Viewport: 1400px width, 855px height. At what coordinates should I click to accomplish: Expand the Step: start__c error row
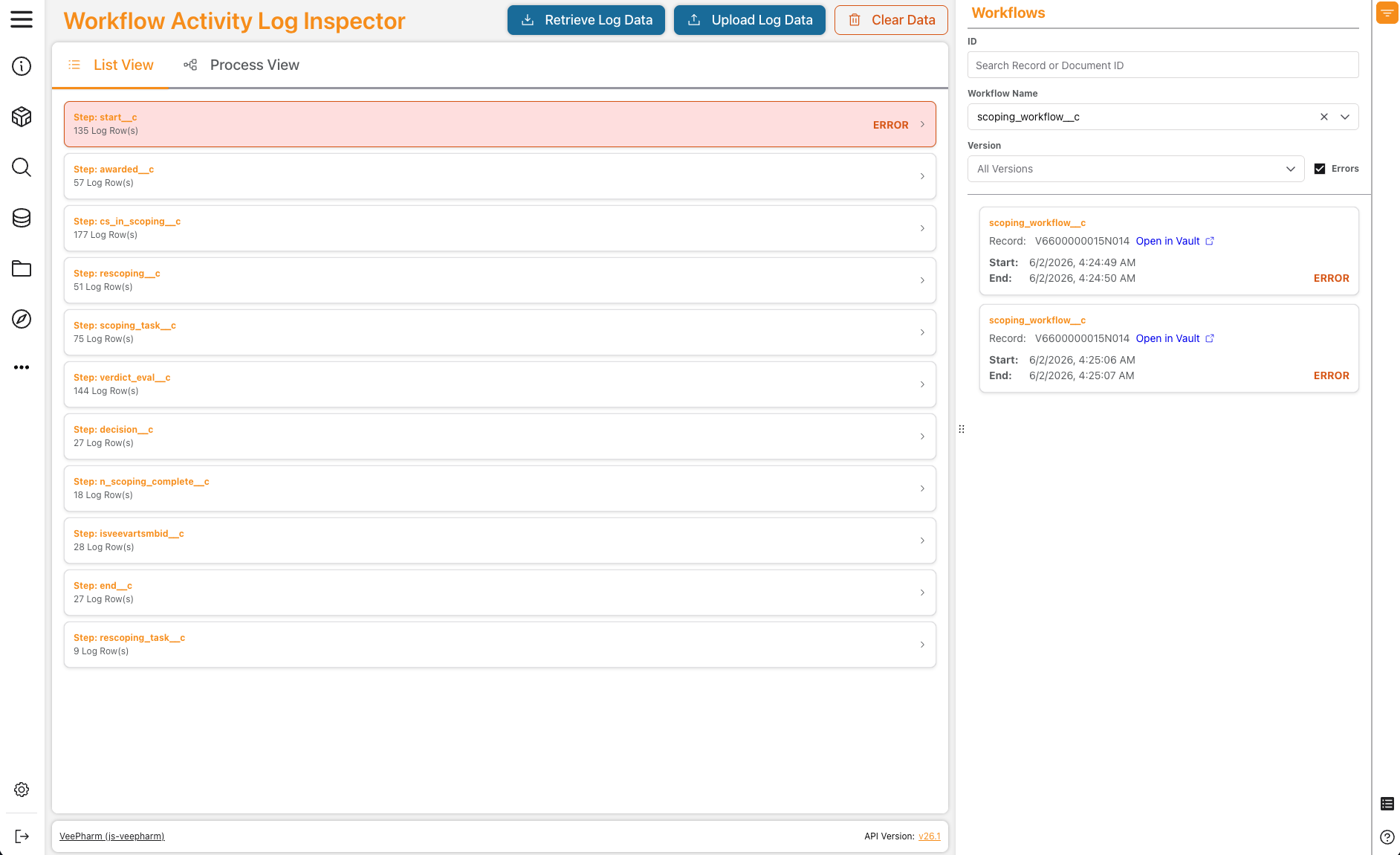(499, 124)
